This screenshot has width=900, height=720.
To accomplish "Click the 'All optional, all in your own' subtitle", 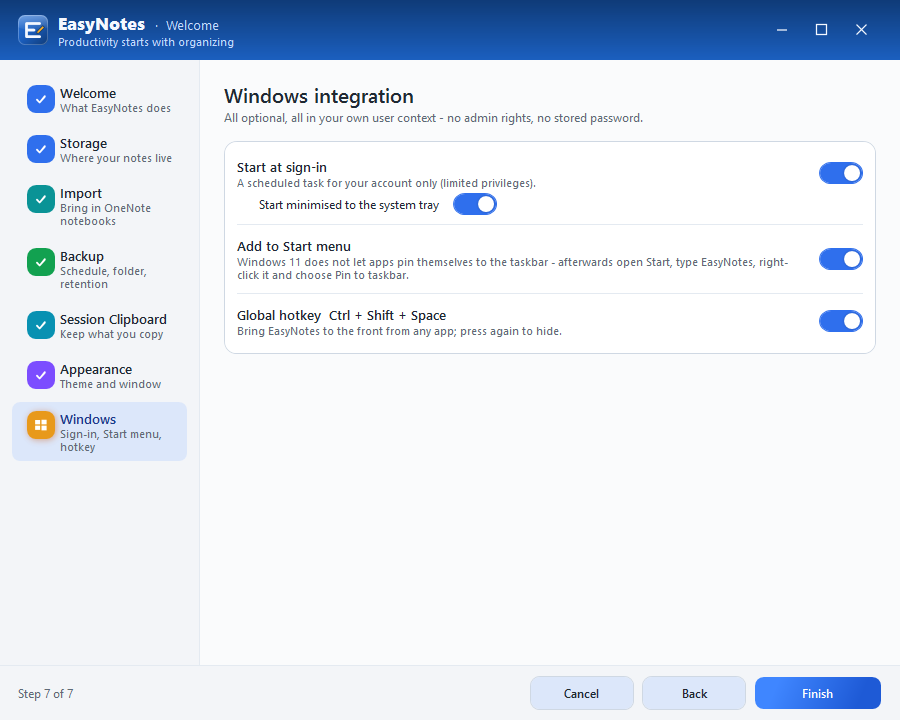I will tap(433, 118).
